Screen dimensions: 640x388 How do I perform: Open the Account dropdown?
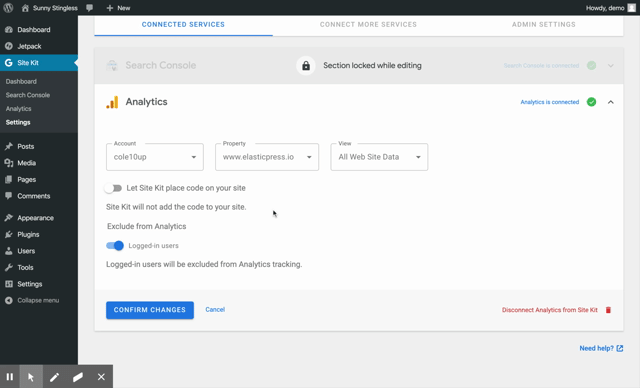[x=155, y=157]
